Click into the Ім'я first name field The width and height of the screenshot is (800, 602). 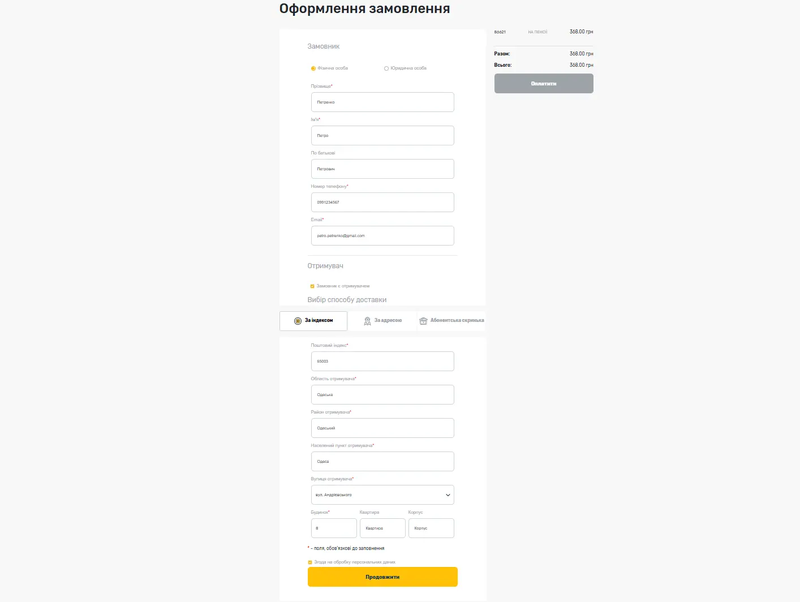[382, 135]
